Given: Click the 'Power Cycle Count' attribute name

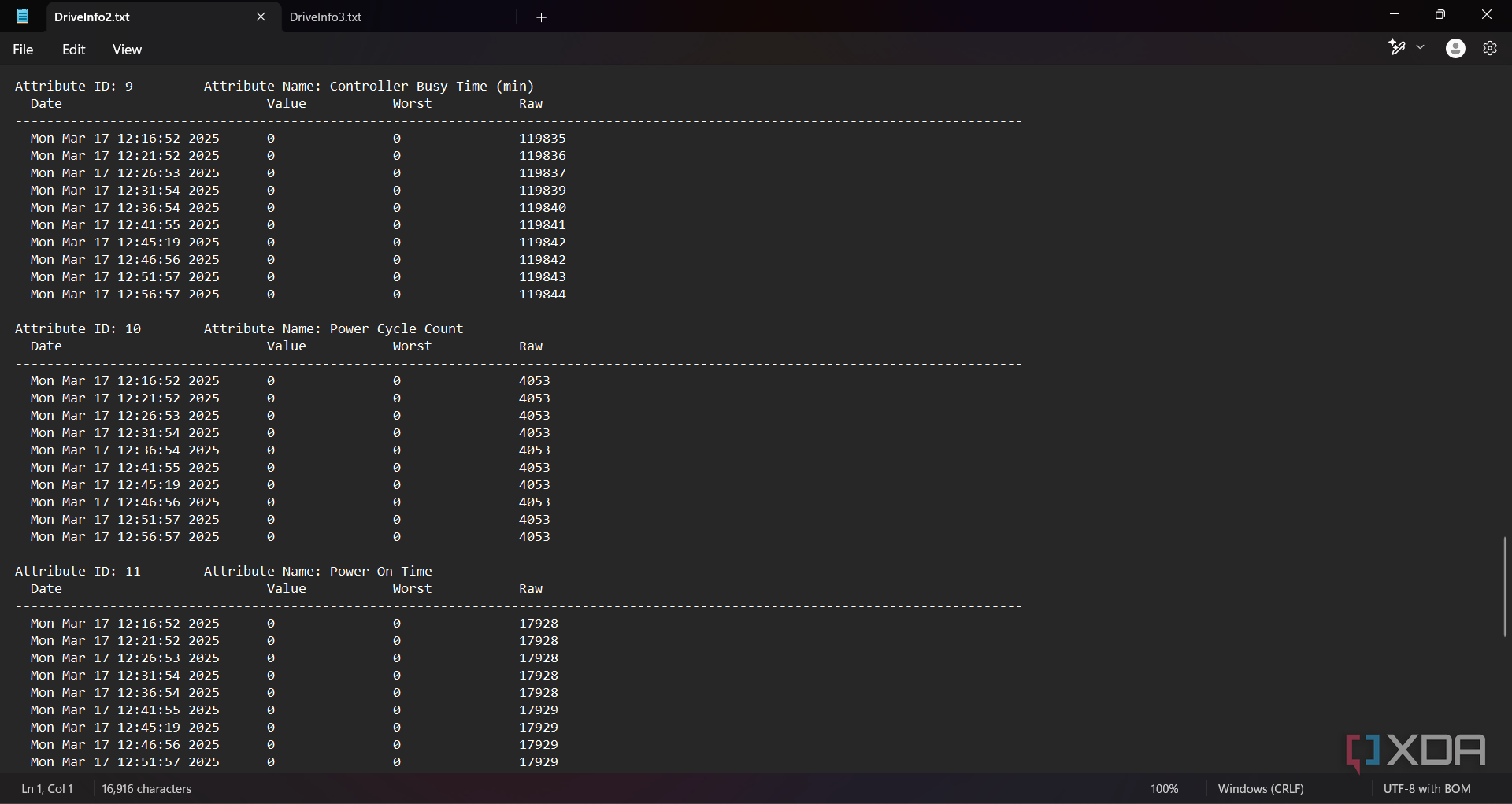Looking at the screenshot, I should pos(396,329).
